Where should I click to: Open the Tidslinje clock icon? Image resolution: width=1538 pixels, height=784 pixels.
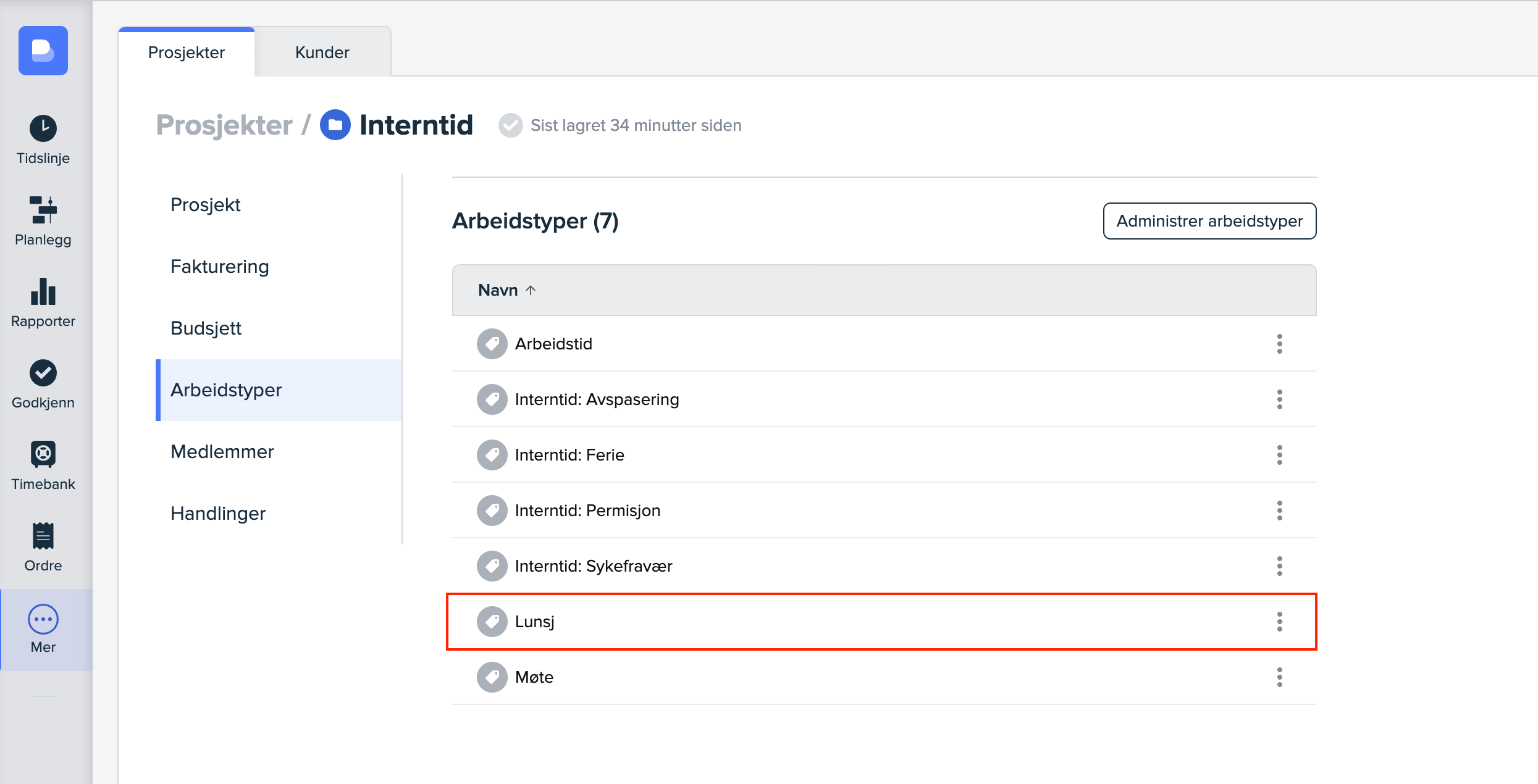[43, 128]
